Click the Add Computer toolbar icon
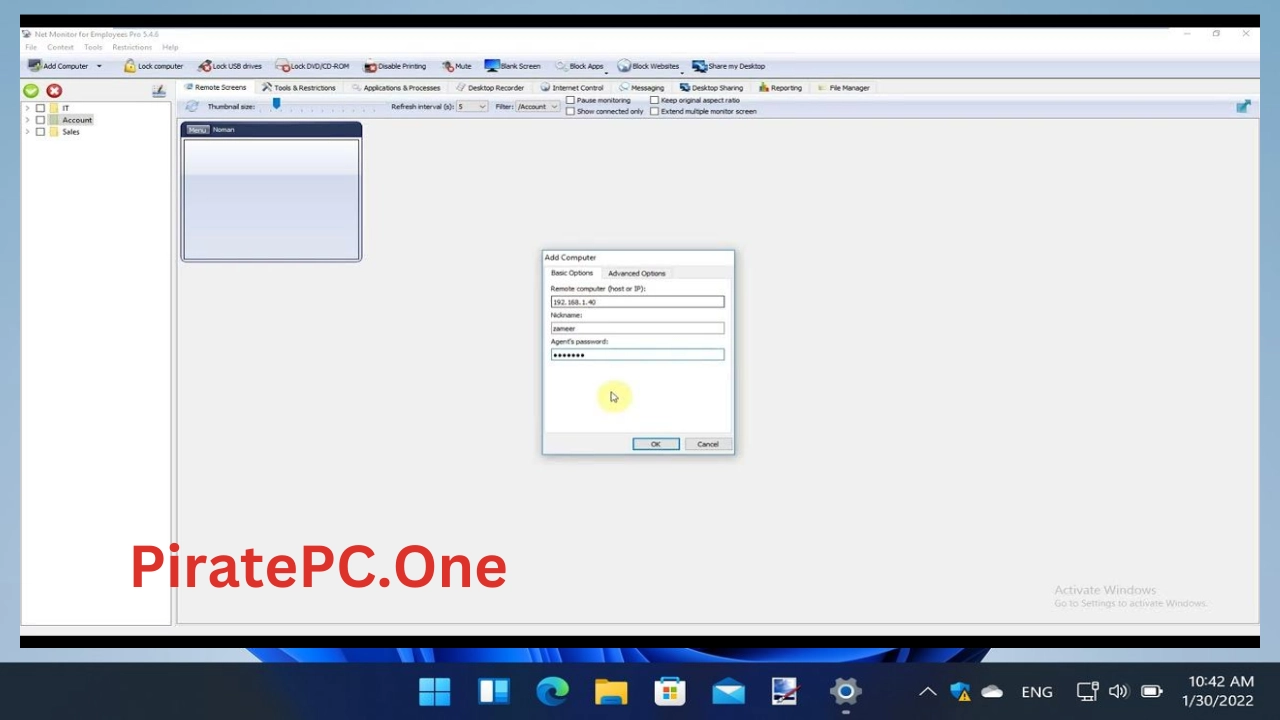 [x=35, y=66]
